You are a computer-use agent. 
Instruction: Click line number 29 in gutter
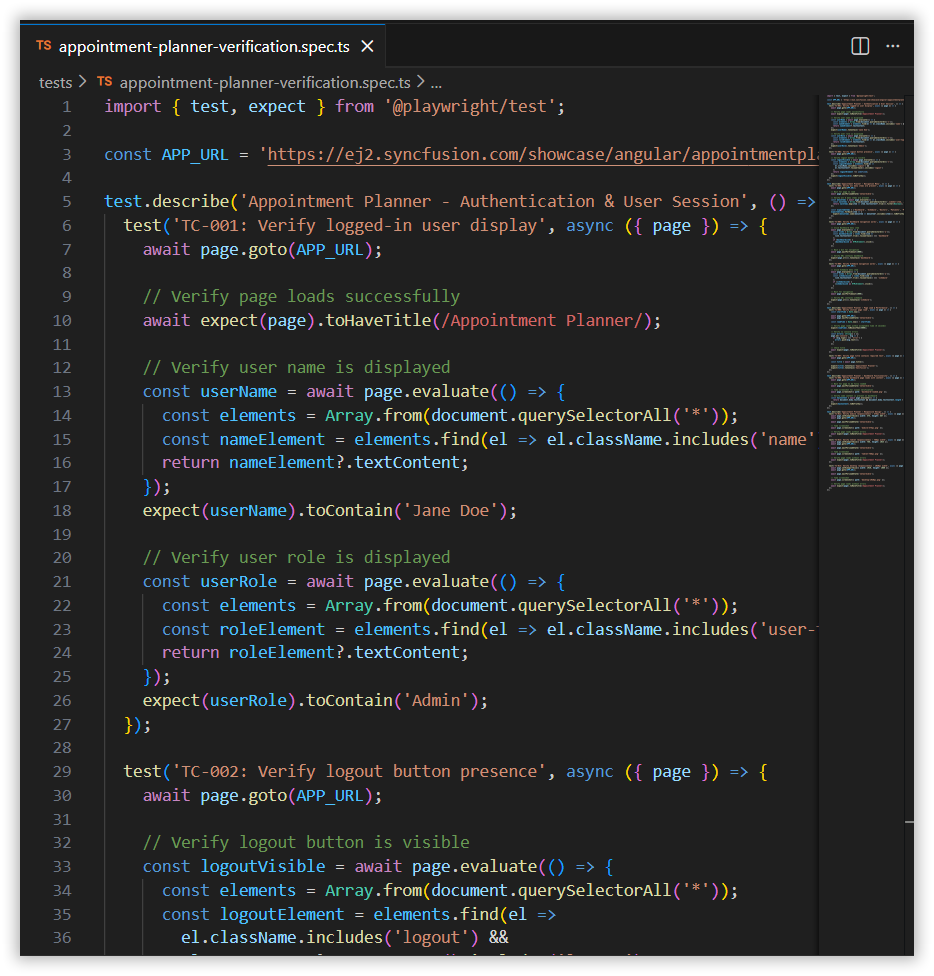pyautogui.click(x=62, y=772)
